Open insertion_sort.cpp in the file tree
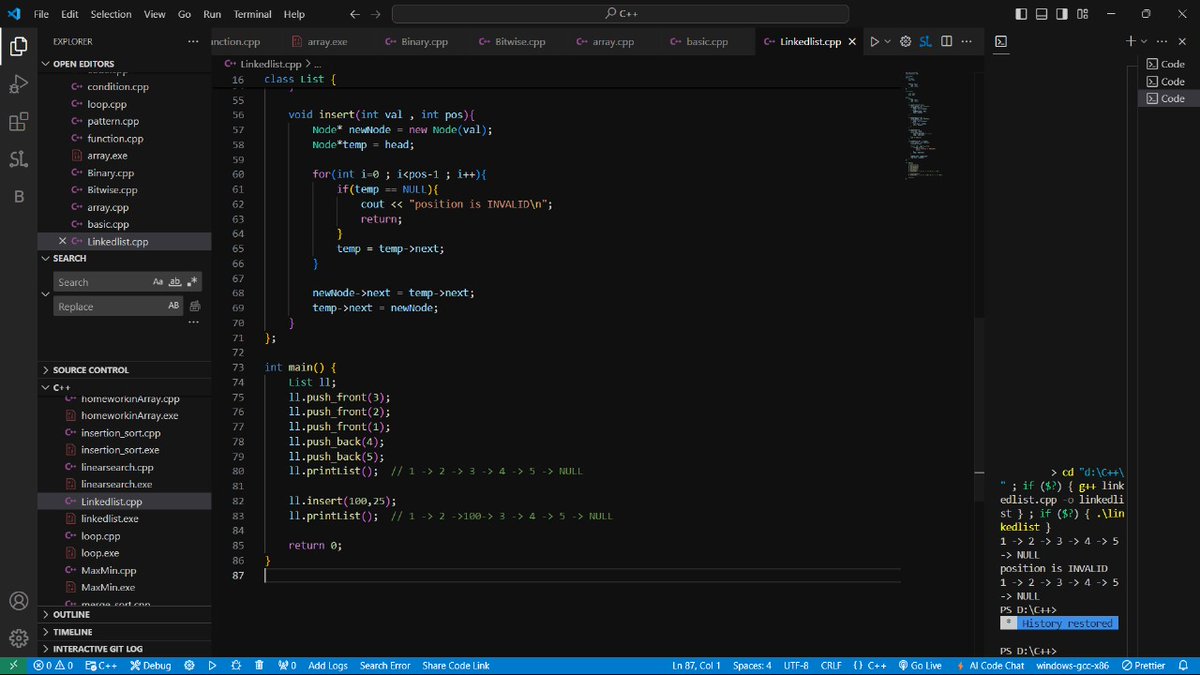The height and width of the screenshot is (675, 1200). coord(120,433)
